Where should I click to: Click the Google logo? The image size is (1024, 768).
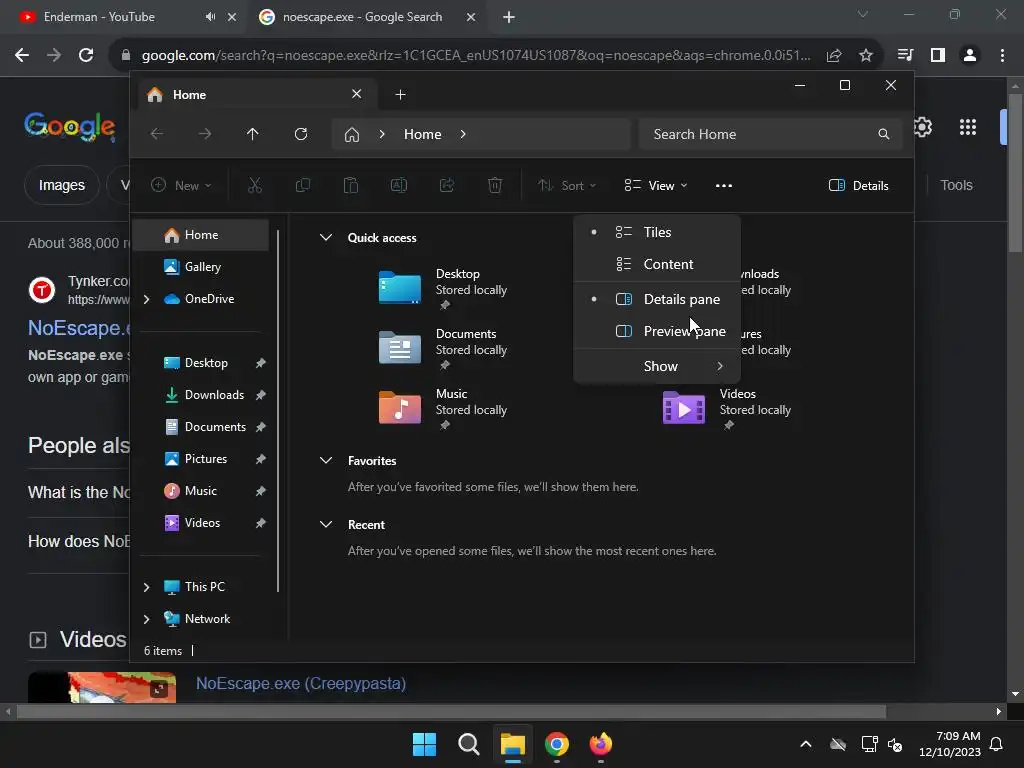click(x=69, y=126)
